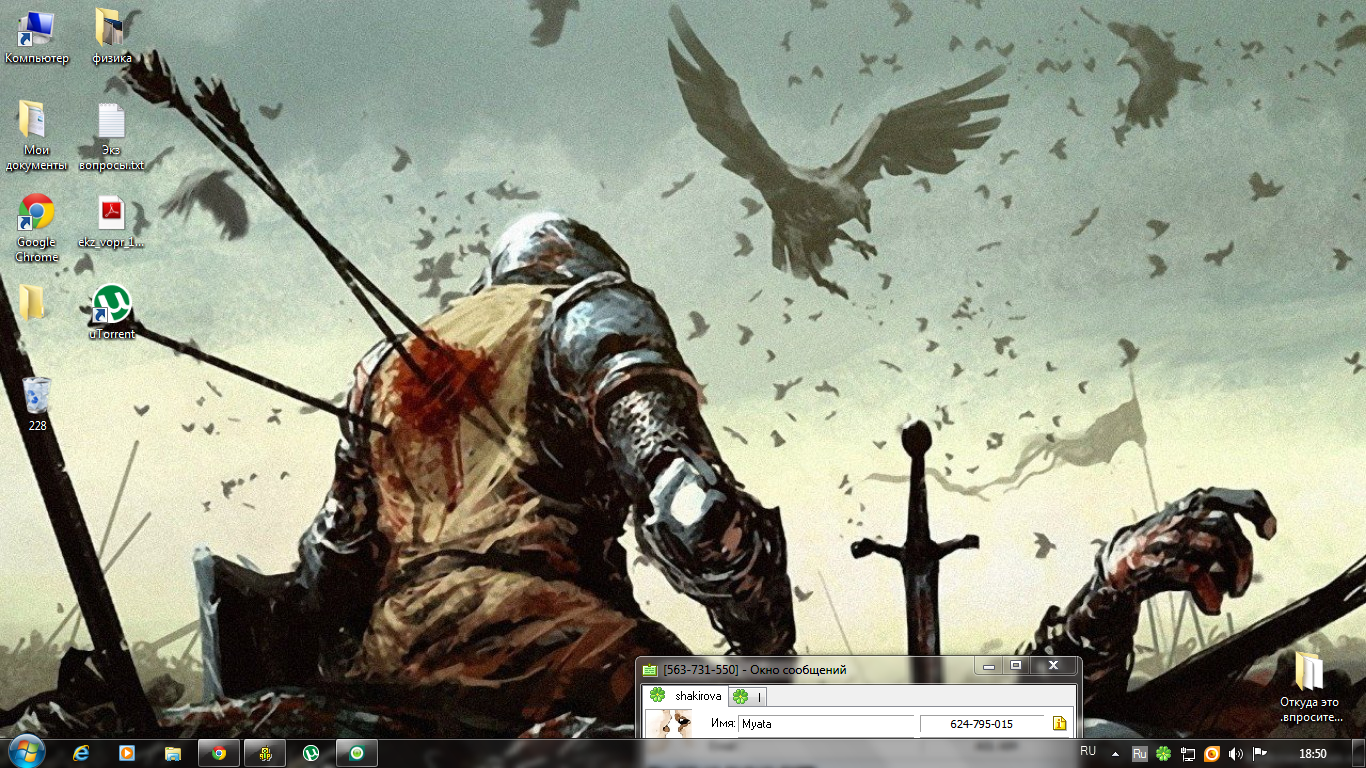This screenshot has height=768, width=1366.
Task: Select the Экз вопросы.txt text file
Action: point(111,136)
